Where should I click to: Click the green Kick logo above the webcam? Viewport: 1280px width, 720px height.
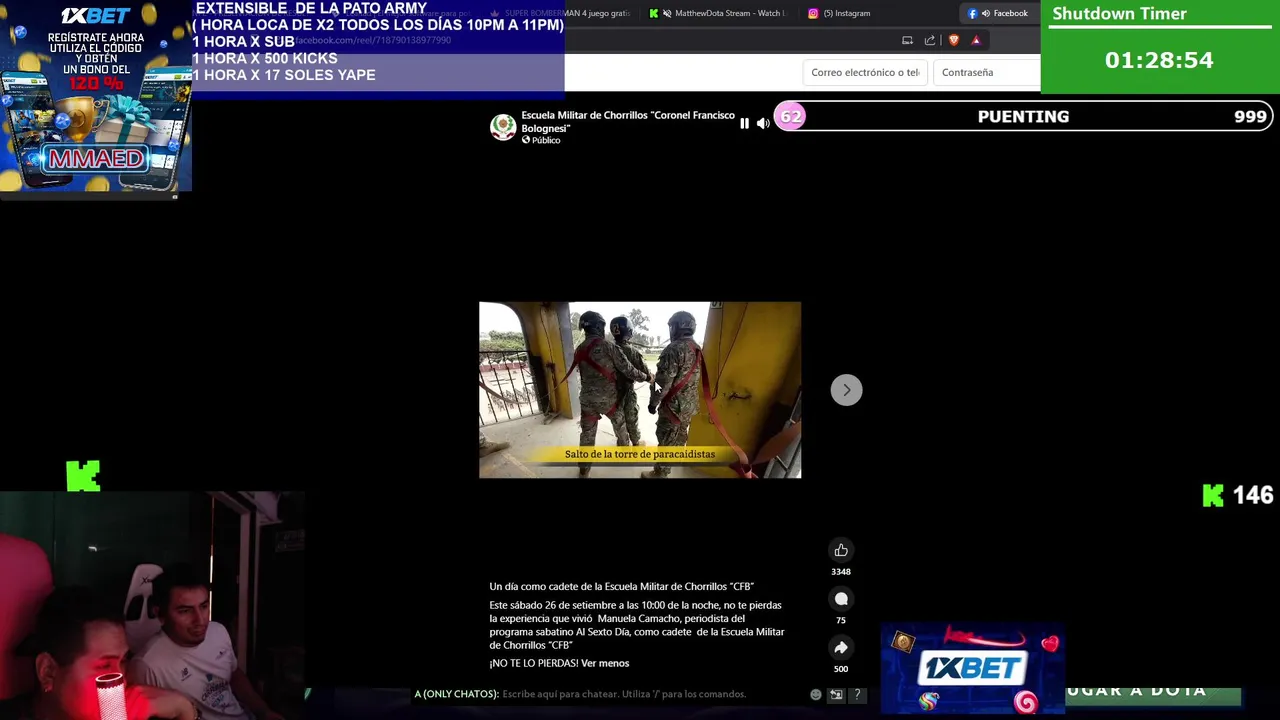pos(83,476)
